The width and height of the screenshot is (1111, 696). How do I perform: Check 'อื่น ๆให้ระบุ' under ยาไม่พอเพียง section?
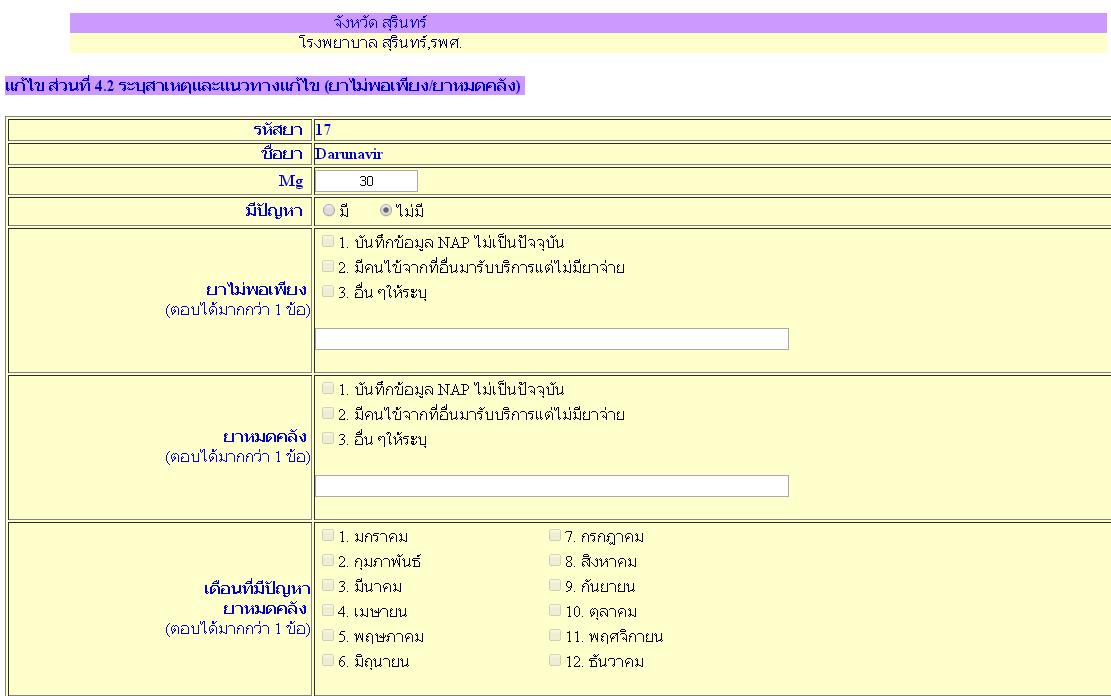point(328,291)
